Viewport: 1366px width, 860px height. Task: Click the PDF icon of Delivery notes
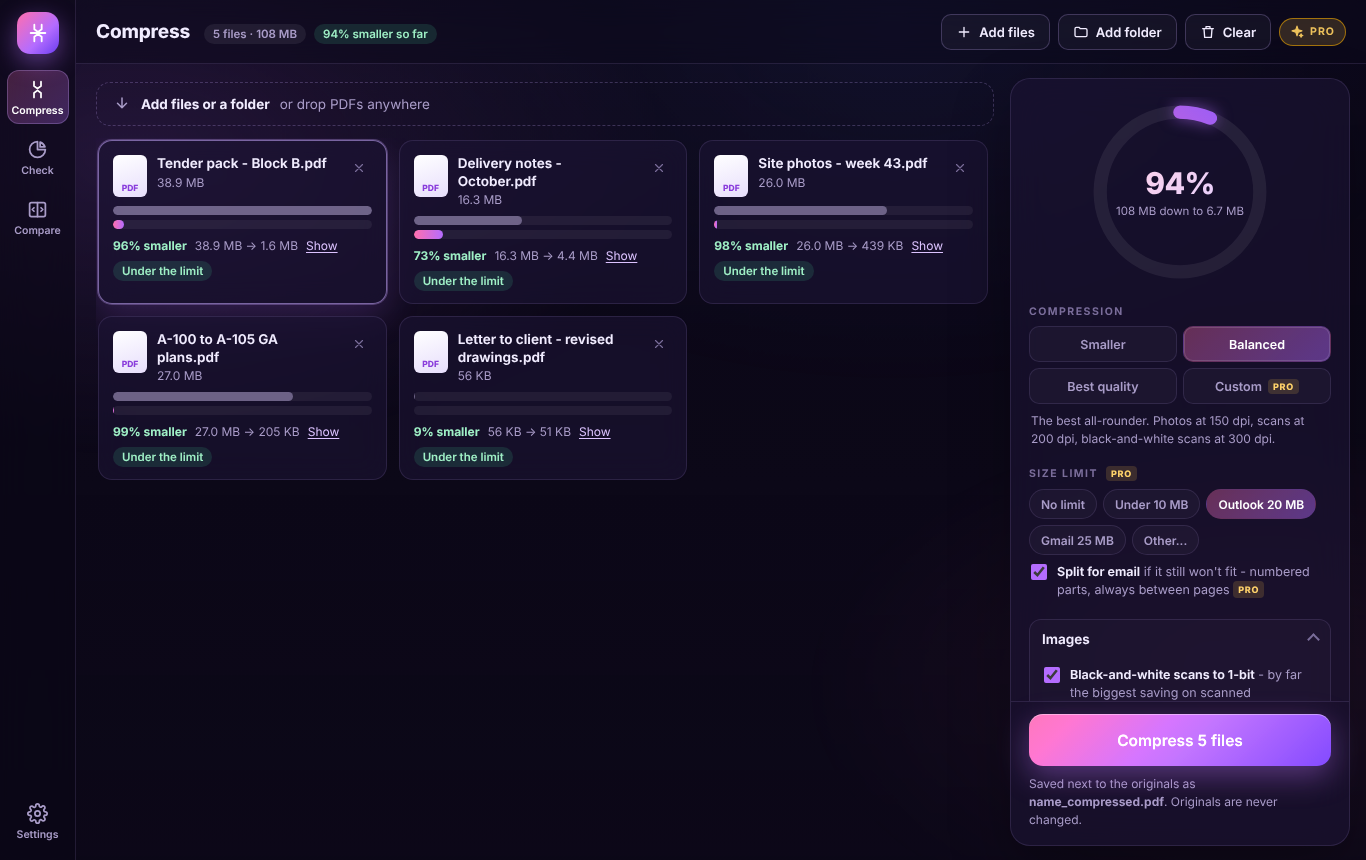[x=431, y=175]
